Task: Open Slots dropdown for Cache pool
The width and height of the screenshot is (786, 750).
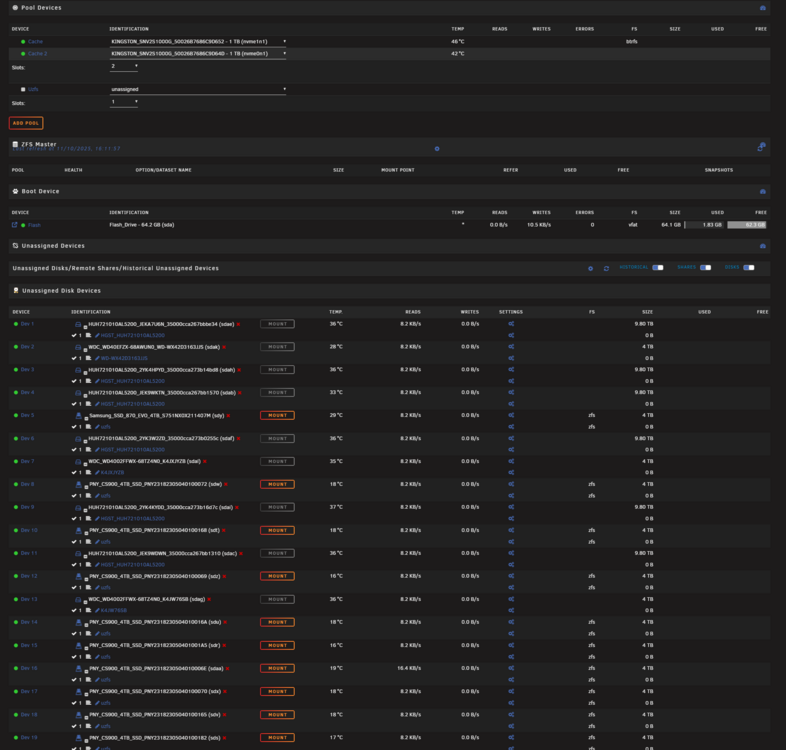Action: pyautogui.click(x=124, y=66)
